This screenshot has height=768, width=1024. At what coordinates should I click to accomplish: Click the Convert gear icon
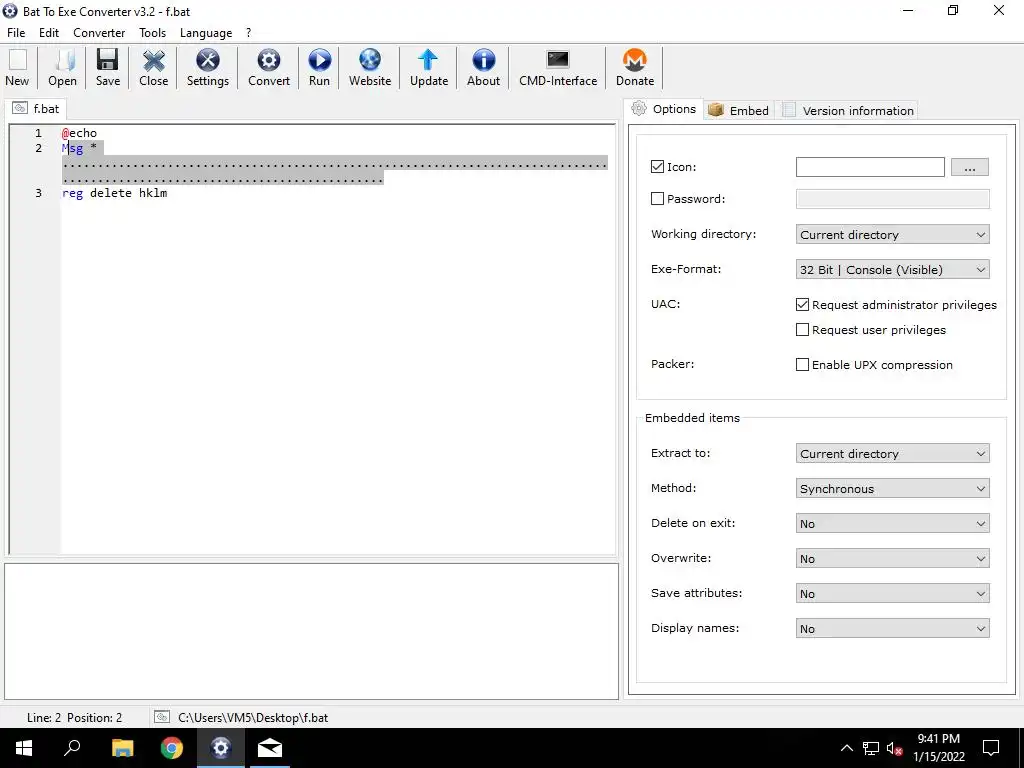pos(268,60)
